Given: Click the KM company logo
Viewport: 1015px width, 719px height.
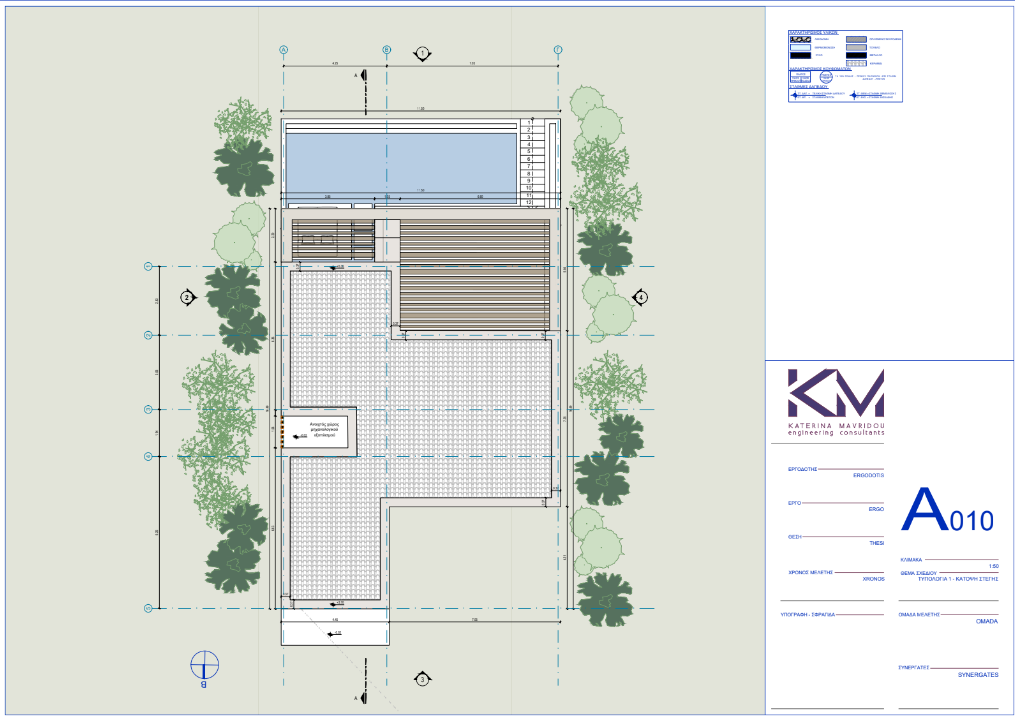Looking at the screenshot, I should [x=835, y=394].
